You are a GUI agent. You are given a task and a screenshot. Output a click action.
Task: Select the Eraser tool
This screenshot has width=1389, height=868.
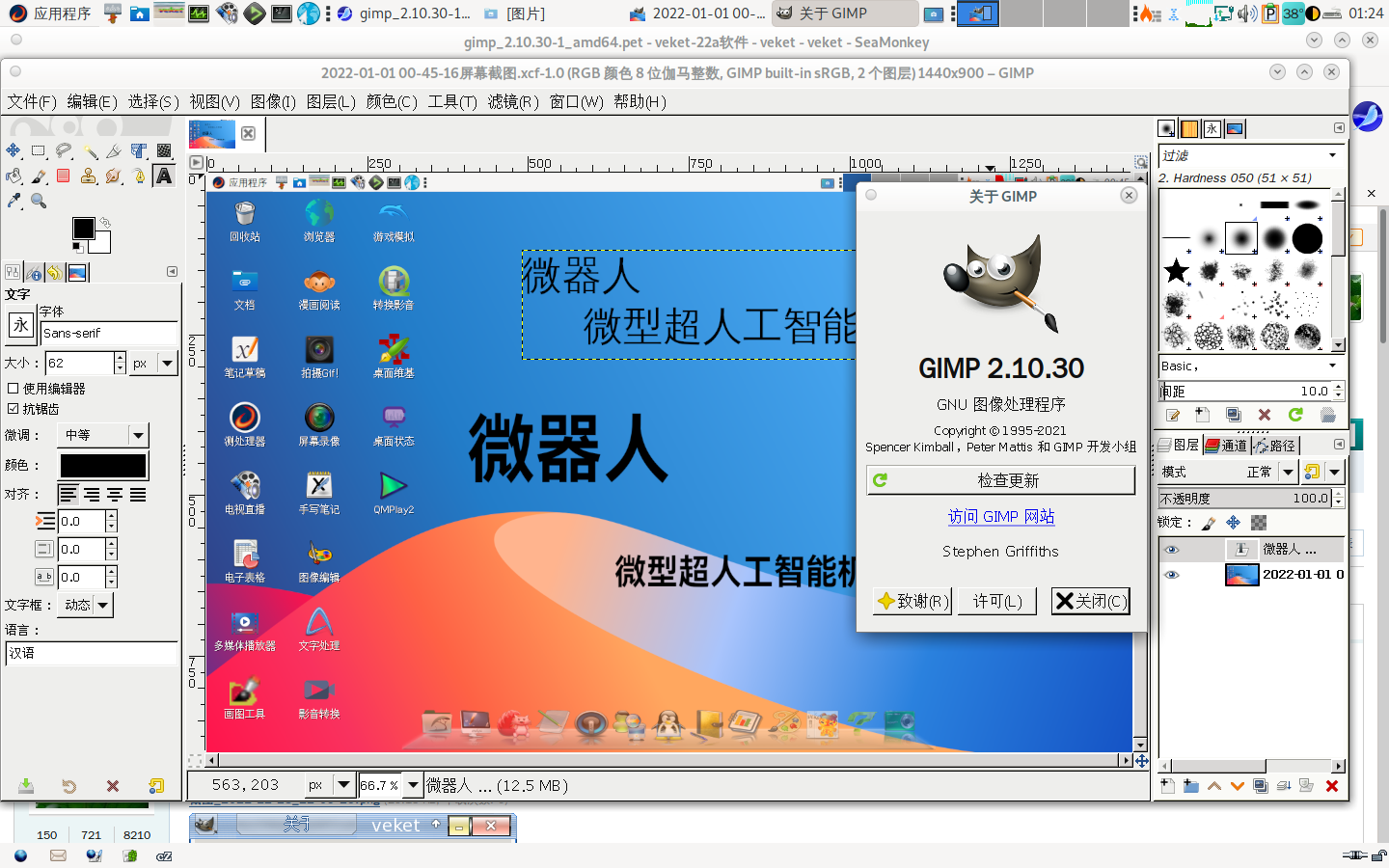pos(64,176)
